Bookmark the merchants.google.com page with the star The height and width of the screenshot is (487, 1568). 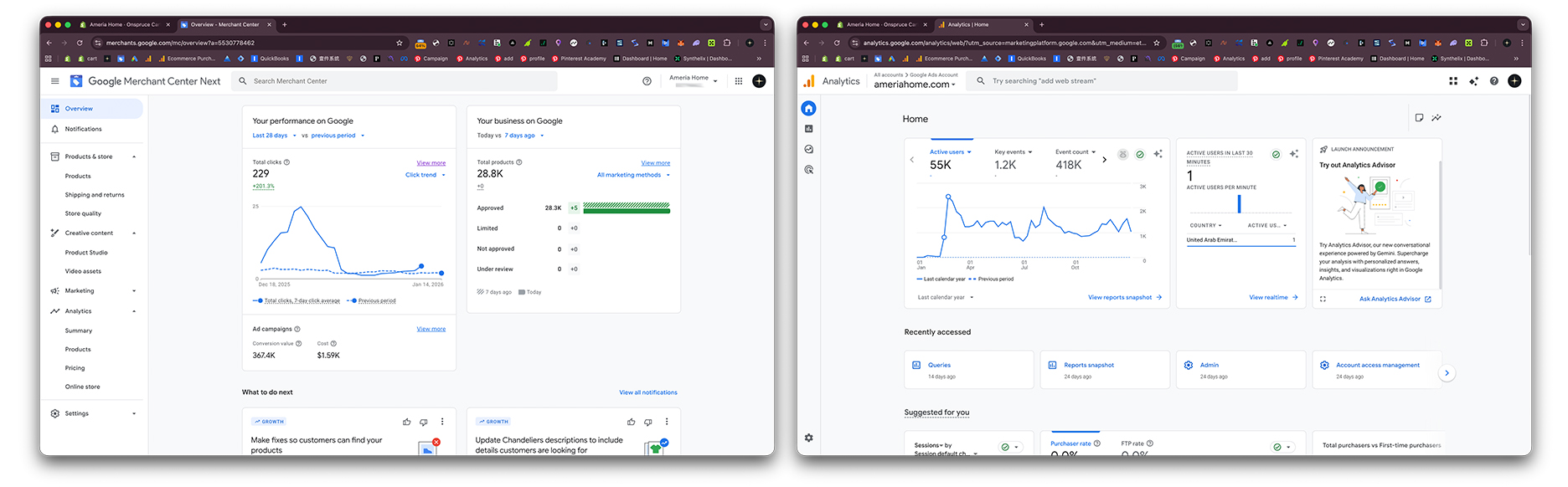tap(400, 43)
